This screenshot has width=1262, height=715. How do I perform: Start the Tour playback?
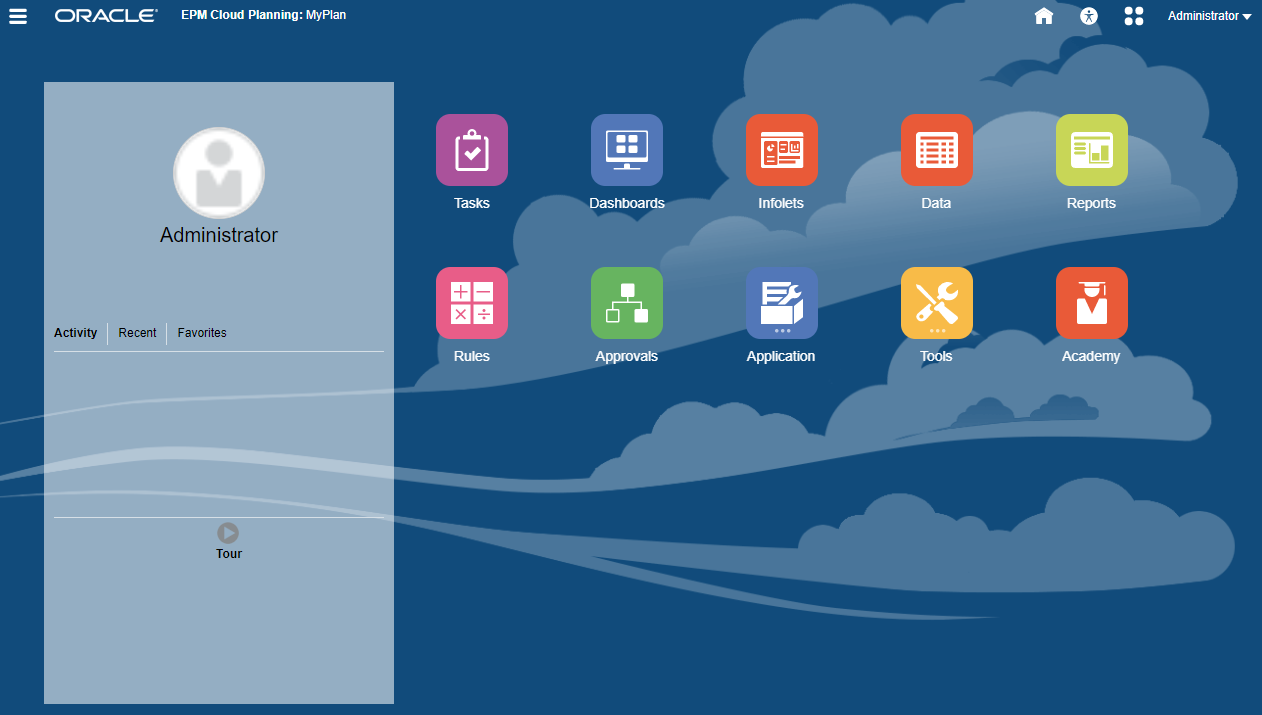pos(228,532)
